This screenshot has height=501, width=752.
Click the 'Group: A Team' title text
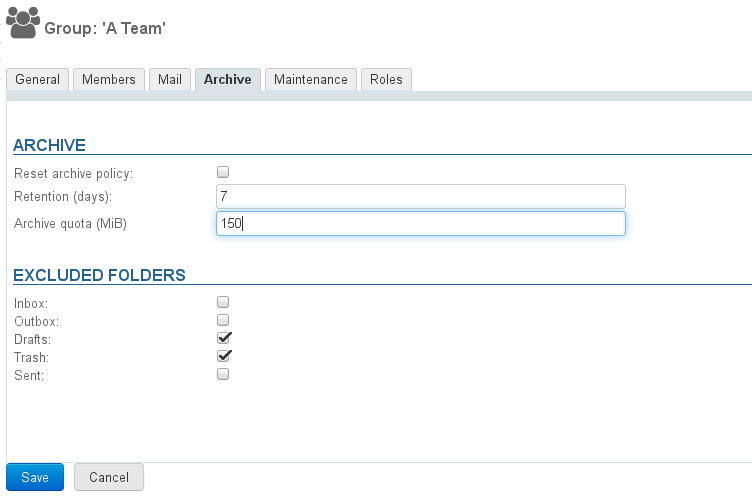pos(105,28)
